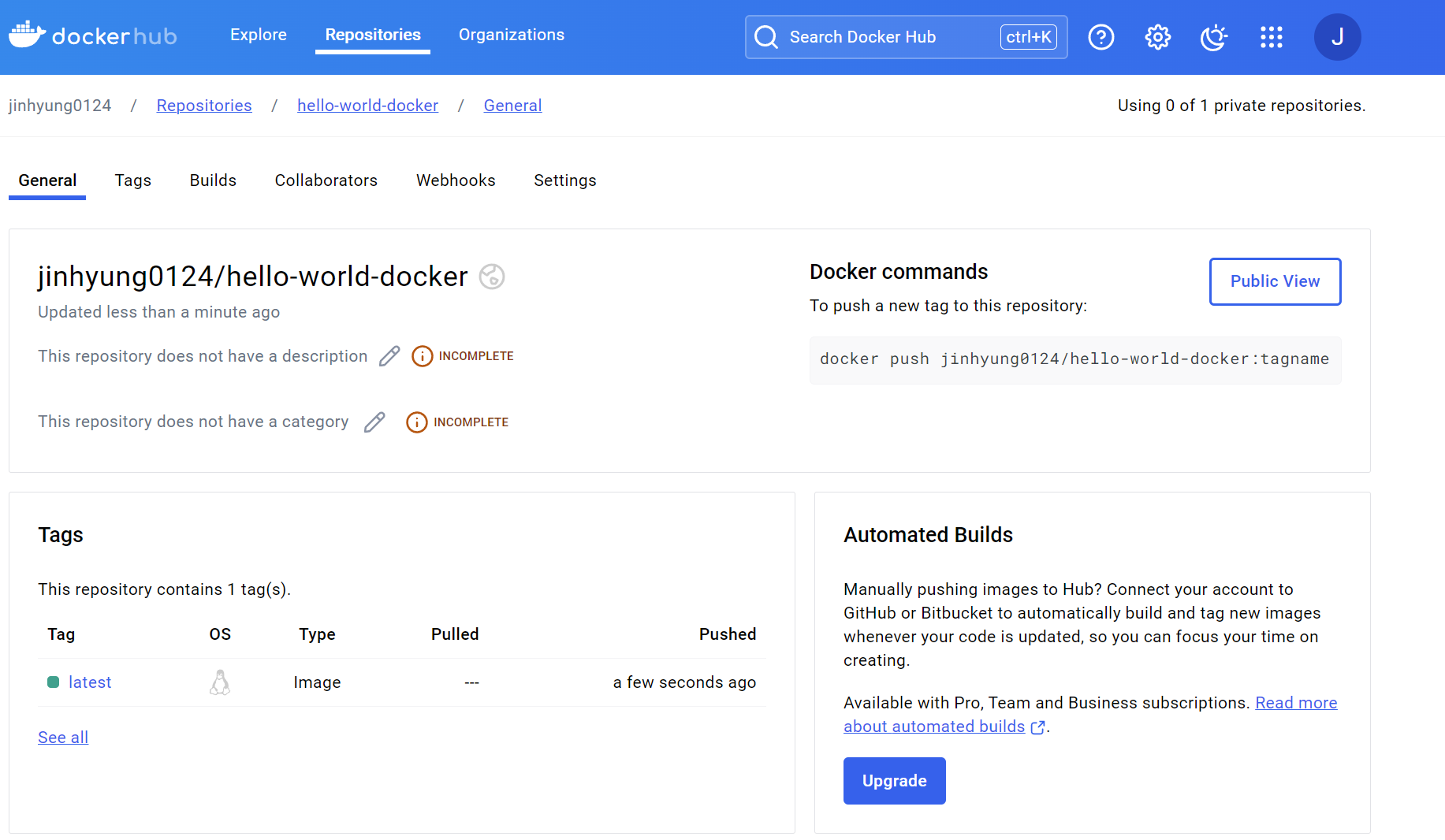The height and width of the screenshot is (840, 1445).
Task: Click the OS column header
Action: tap(220, 634)
